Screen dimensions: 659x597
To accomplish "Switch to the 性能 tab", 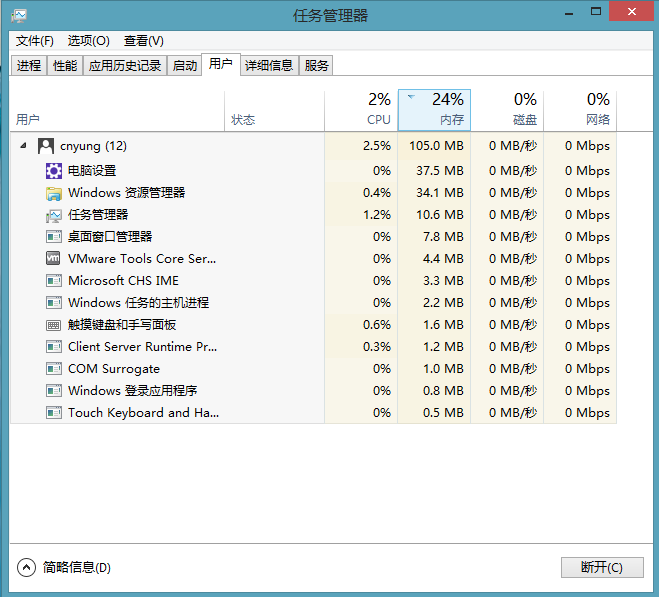I will (x=65, y=66).
